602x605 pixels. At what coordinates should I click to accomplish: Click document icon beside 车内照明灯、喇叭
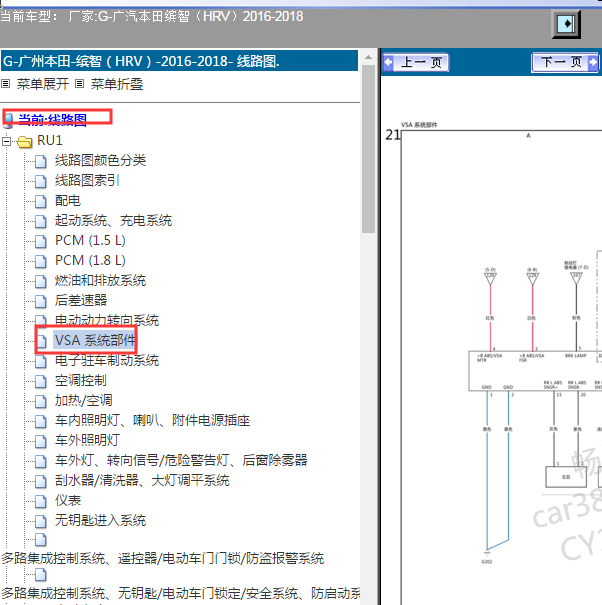pos(41,421)
